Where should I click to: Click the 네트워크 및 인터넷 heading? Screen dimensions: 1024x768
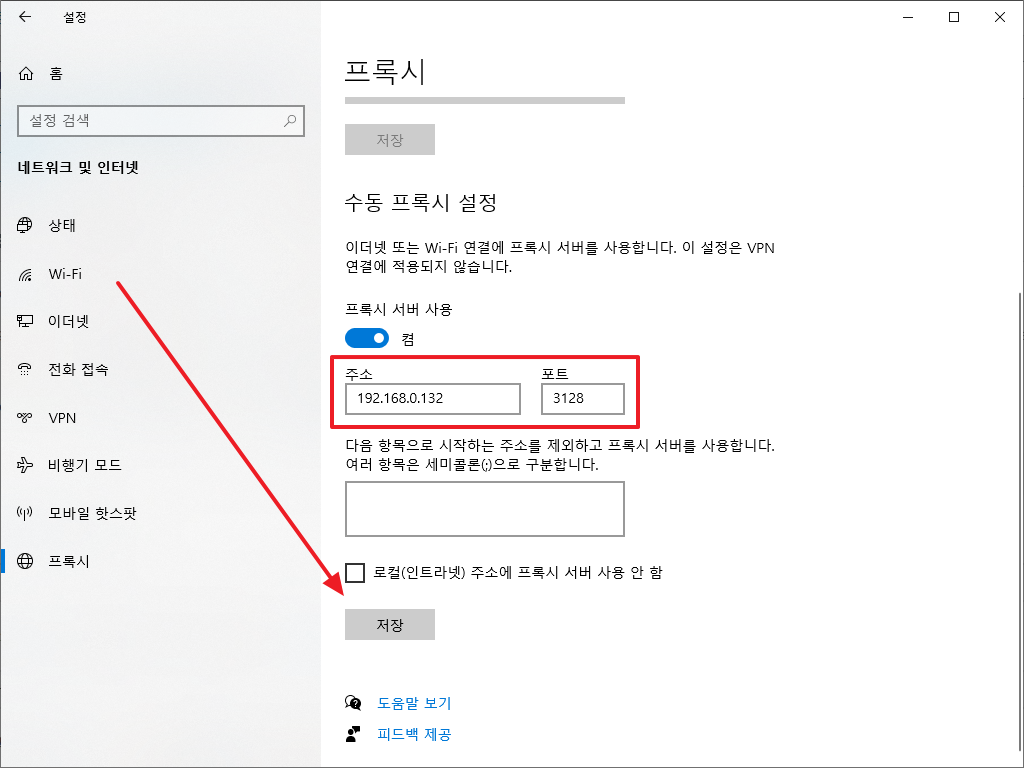click(78, 168)
